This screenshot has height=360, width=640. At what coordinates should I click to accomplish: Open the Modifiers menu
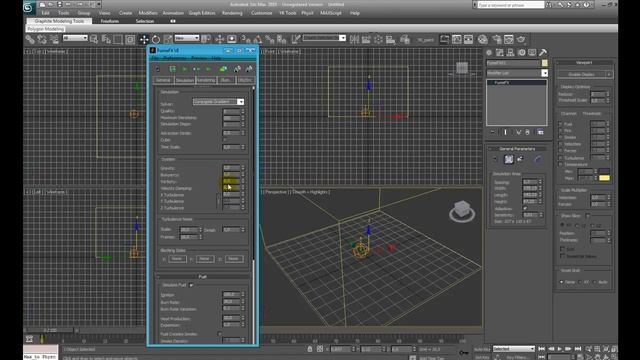click(148, 13)
